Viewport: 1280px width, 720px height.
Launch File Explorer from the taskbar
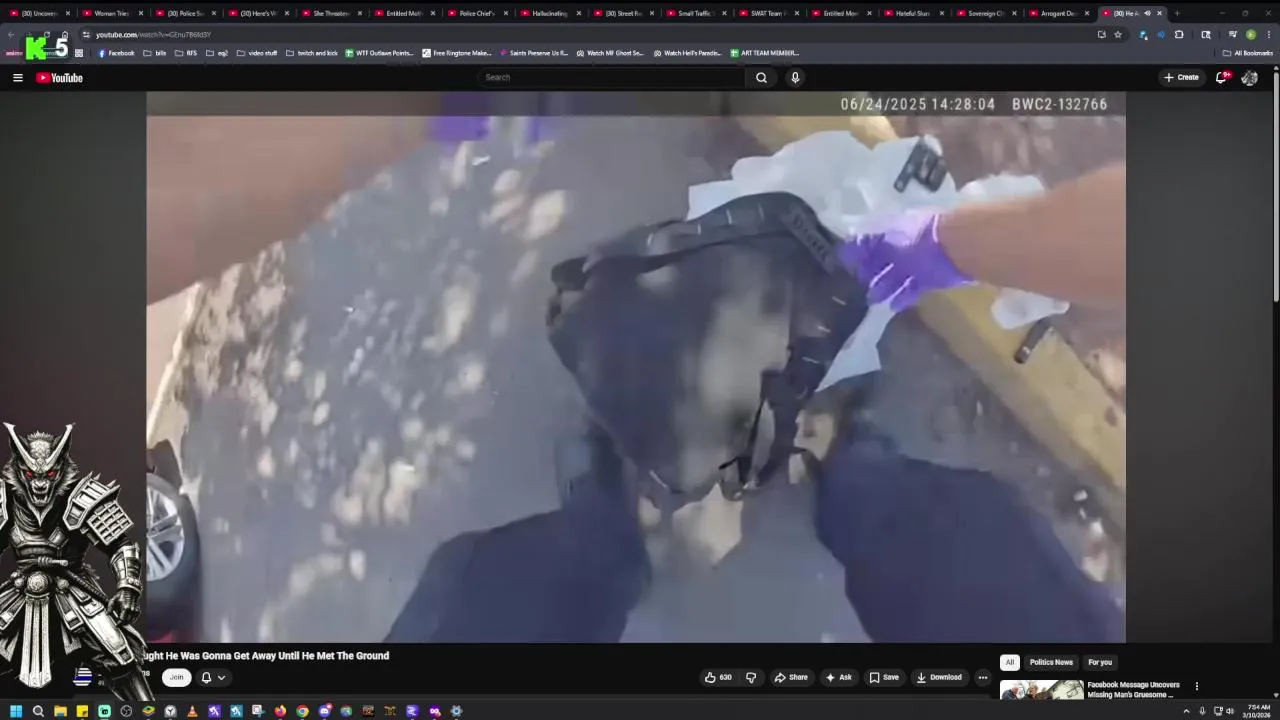click(x=60, y=711)
